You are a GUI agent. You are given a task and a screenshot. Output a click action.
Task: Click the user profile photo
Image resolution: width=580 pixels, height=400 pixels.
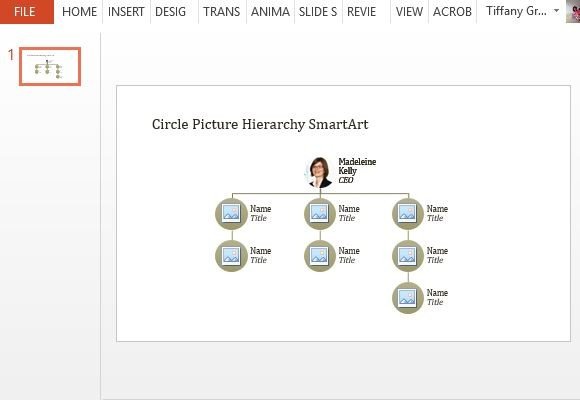coord(573,11)
